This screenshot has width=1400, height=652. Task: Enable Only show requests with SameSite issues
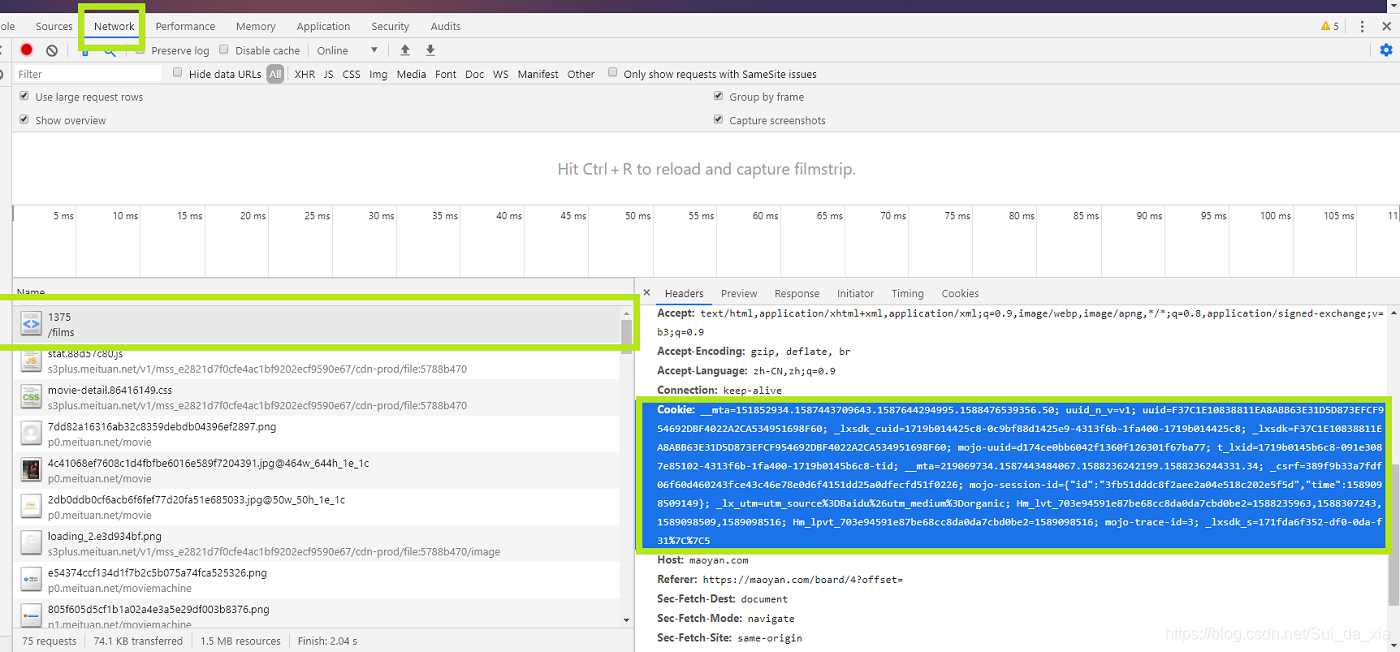[x=613, y=73]
